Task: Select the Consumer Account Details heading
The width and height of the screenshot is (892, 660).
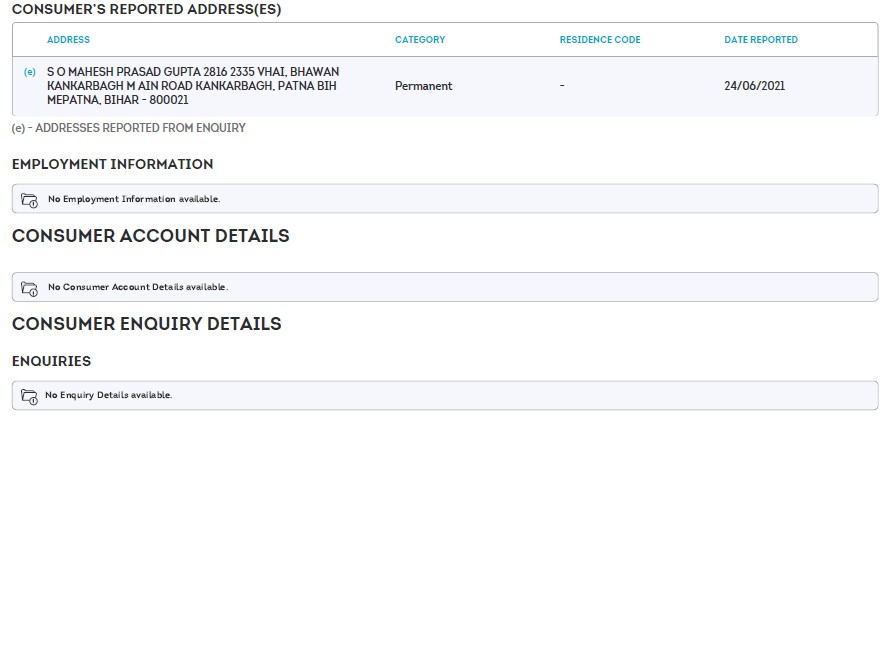Action: coord(150,236)
